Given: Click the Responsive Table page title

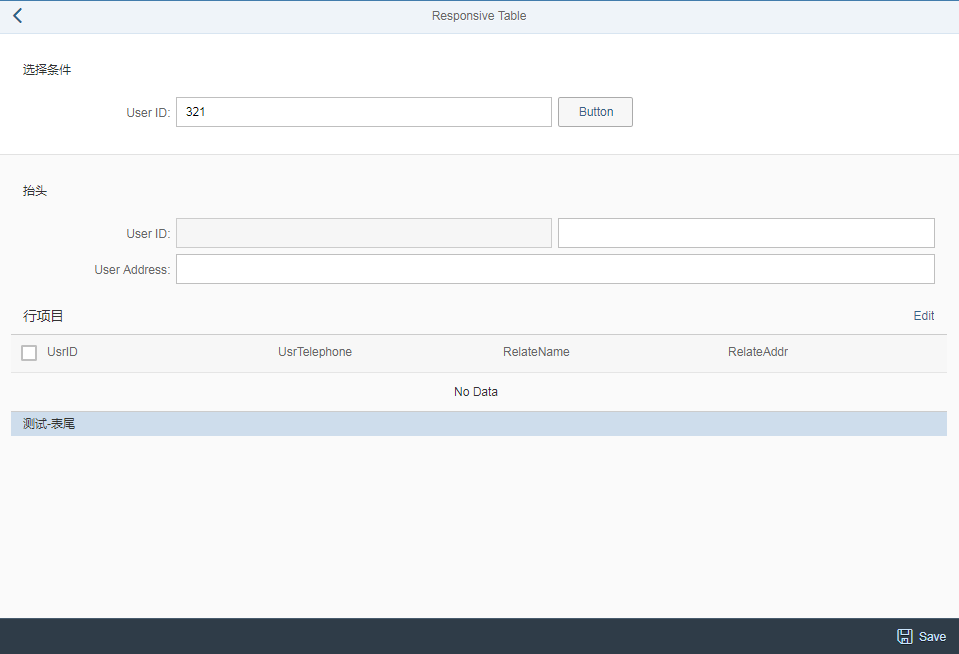Looking at the screenshot, I should 479,16.
